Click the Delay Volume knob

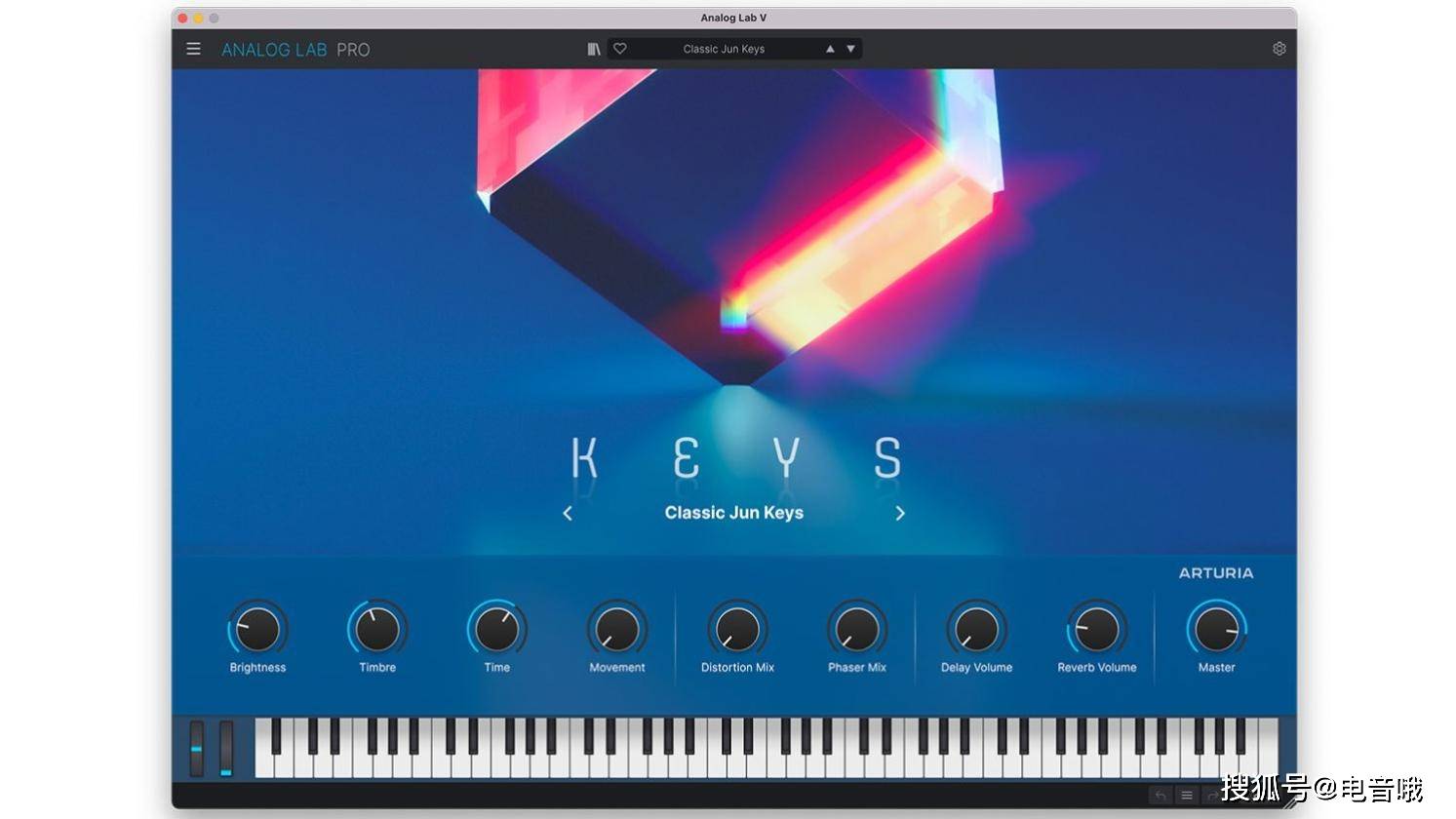[976, 629]
